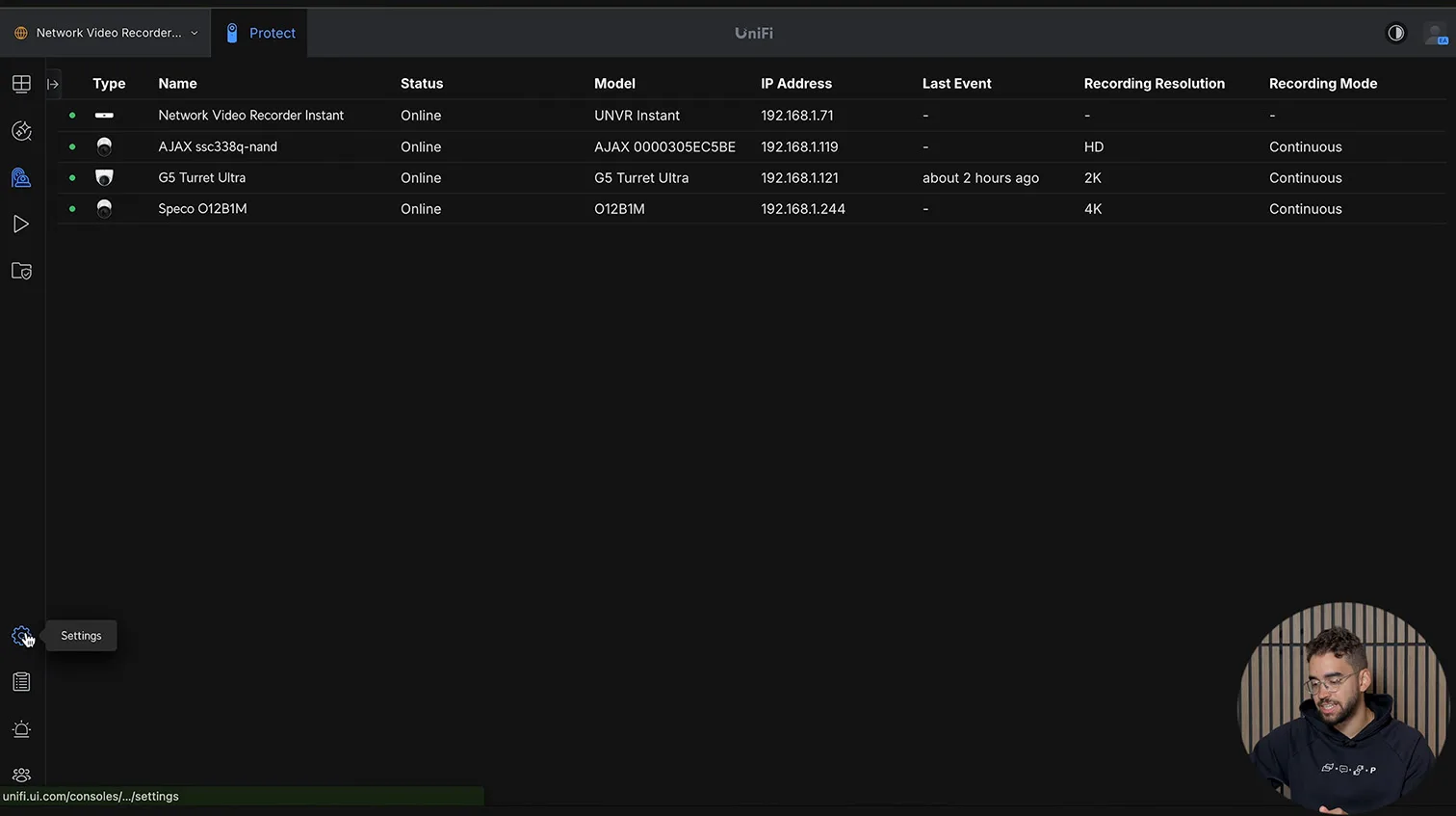The image size is (1456, 816).
Task: Open the AI detections search icon
Action: (21, 131)
